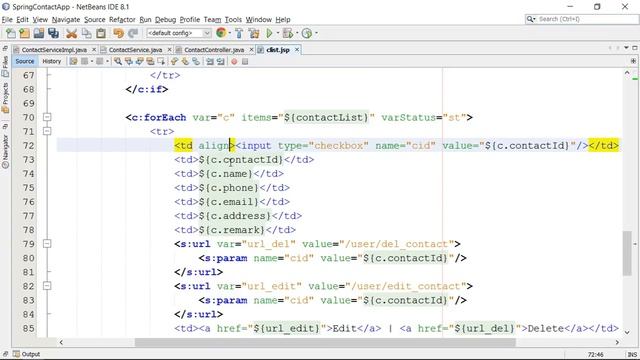Collapse the s:url fold at line 79
This screenshot has width=640, height=360.
point(47,244)
